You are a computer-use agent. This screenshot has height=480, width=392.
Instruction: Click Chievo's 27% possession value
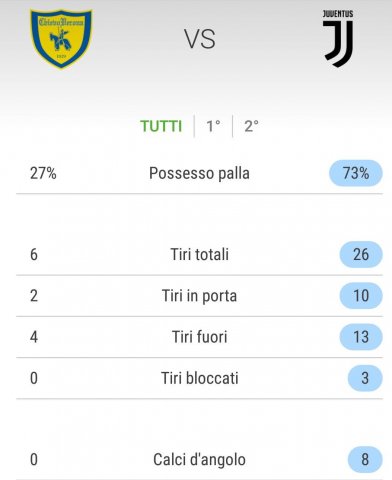tap(43, 173)
